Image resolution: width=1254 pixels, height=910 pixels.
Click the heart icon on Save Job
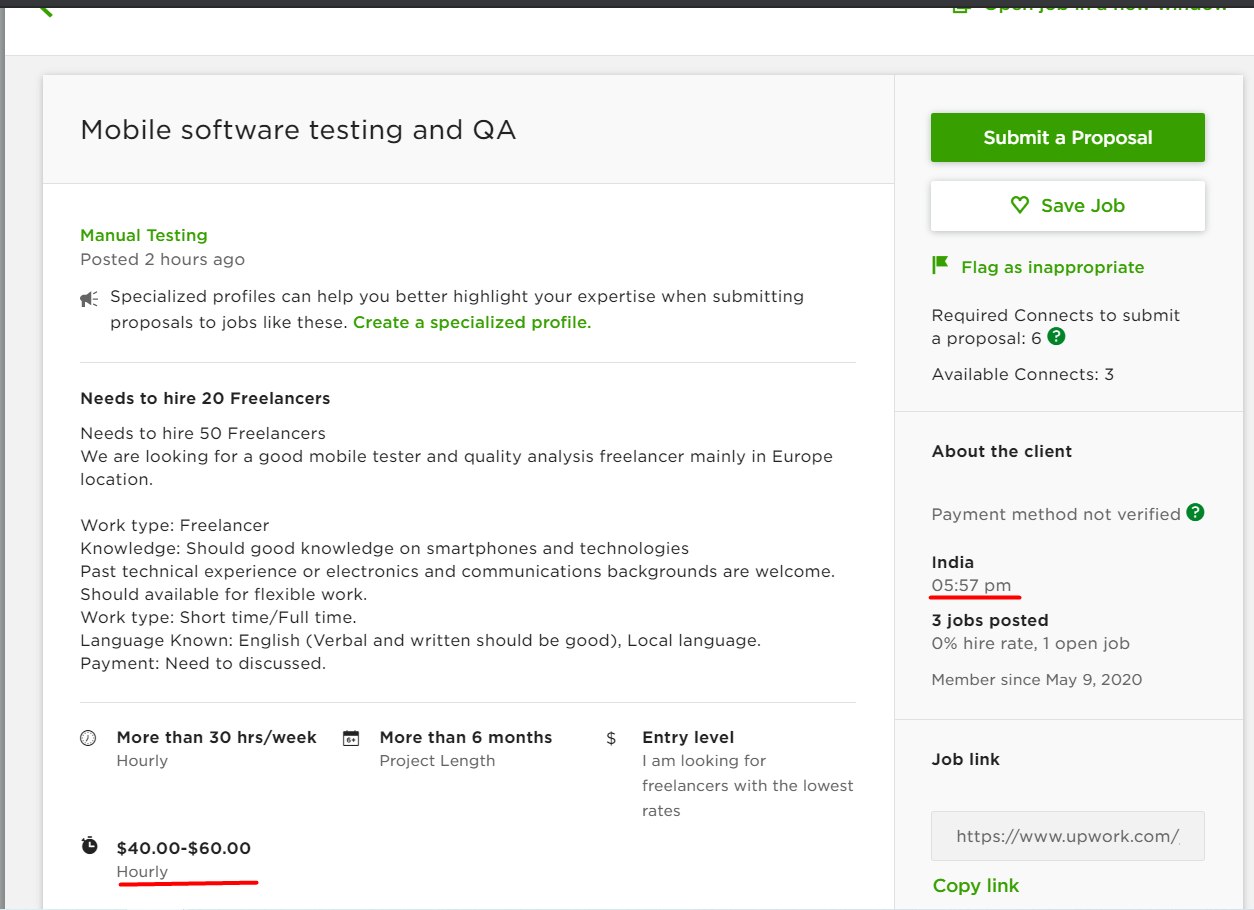coord(1019,205)
